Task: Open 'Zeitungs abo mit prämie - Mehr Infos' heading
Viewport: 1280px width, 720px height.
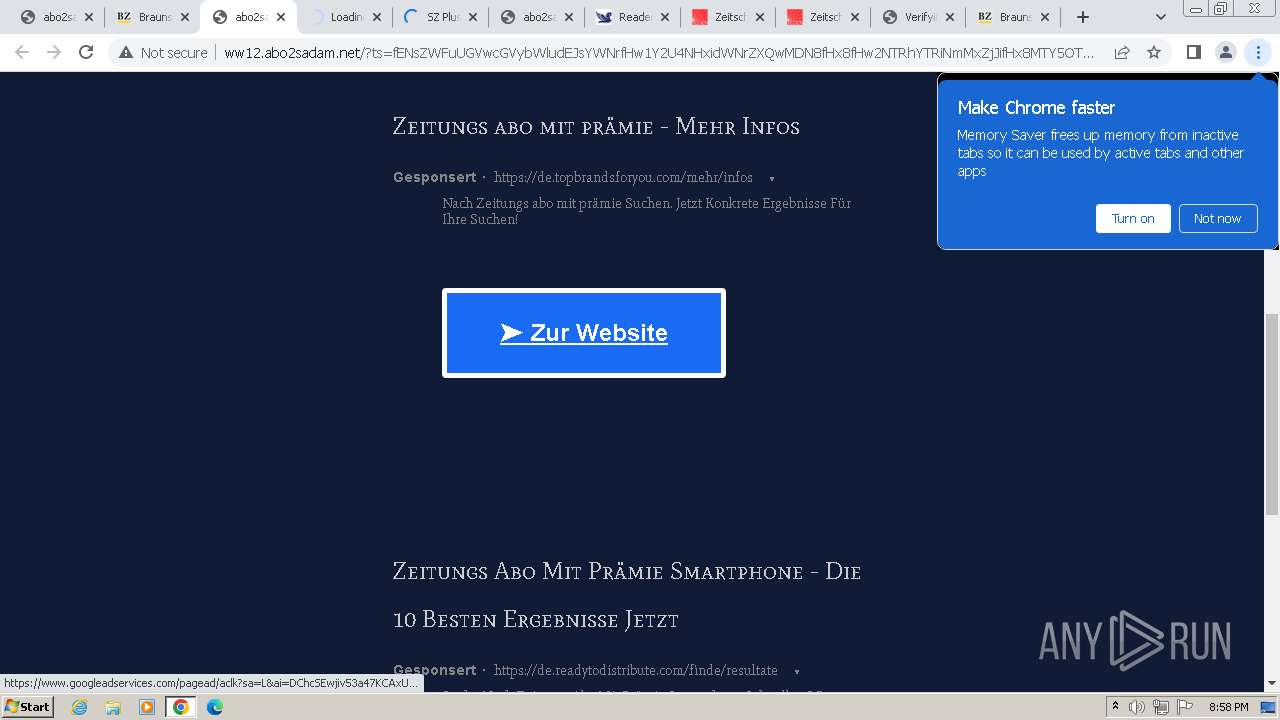Action: point(596,127)
